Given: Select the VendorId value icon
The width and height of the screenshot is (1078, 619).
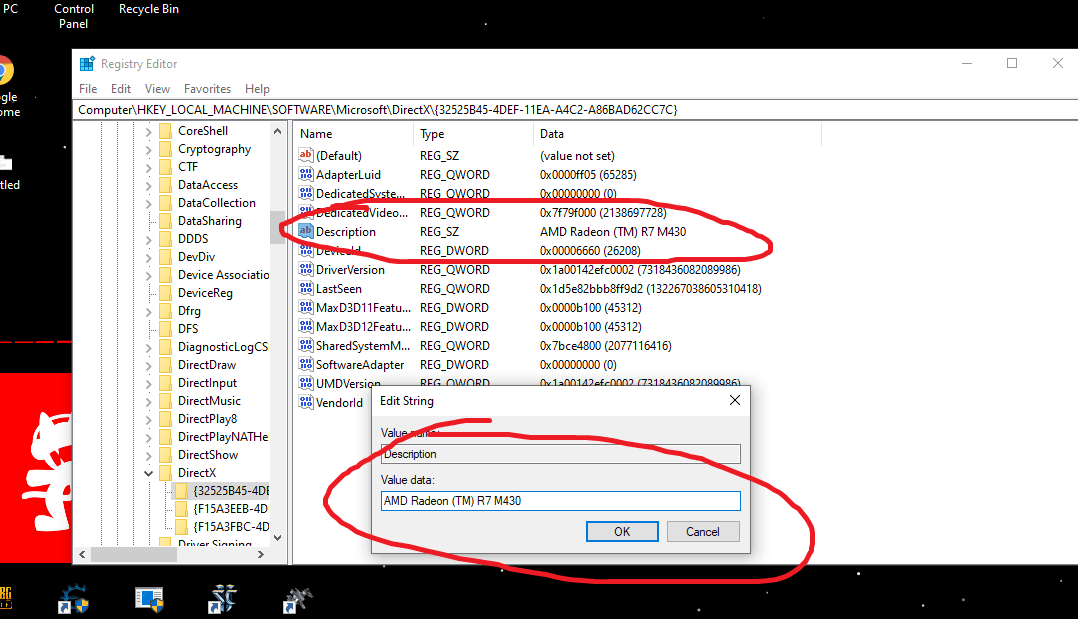Looking at the screenshot, I should [x=306, y=402].
